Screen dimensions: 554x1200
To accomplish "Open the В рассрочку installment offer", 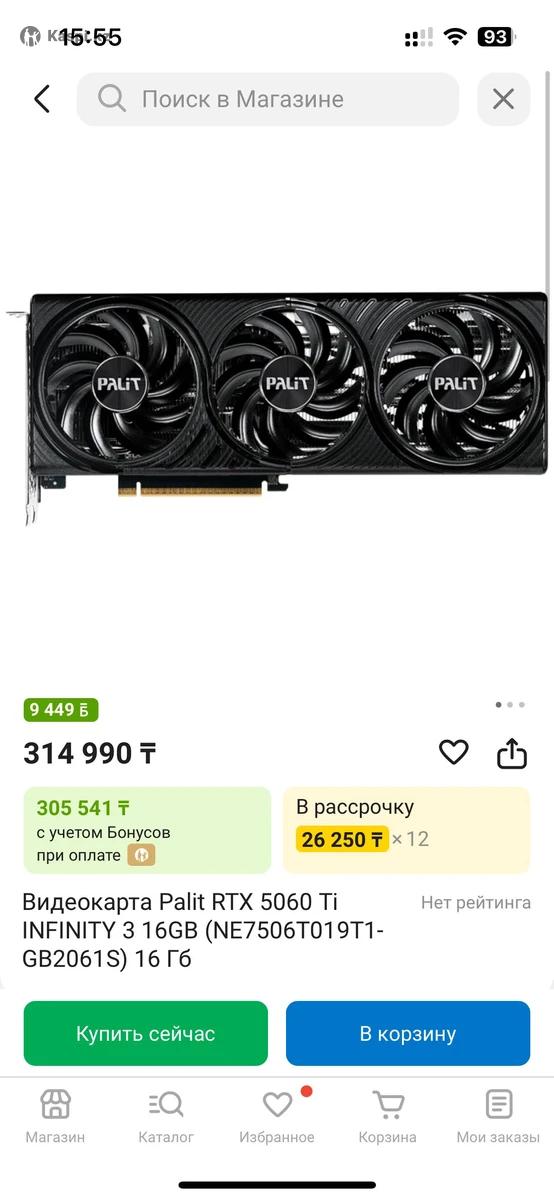I will point(406,830).
